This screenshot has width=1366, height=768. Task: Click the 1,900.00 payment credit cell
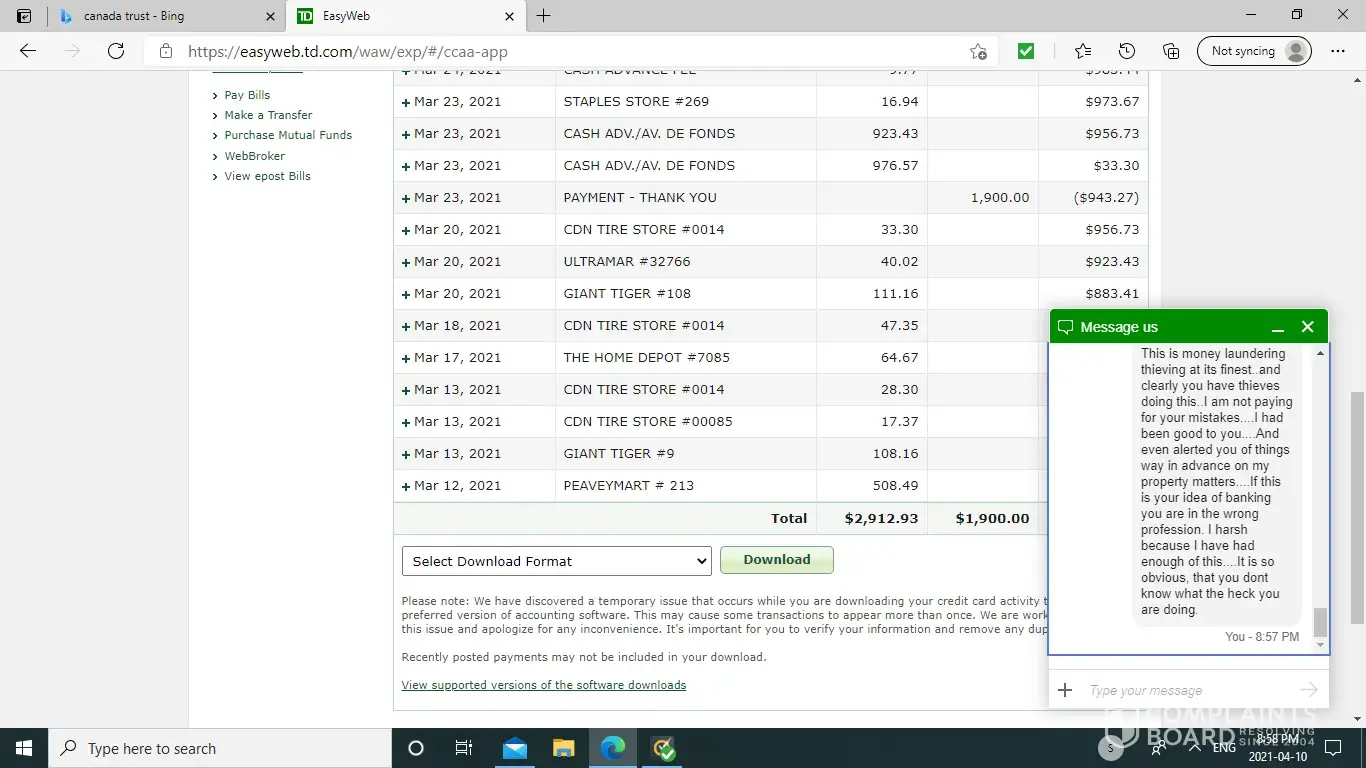point(983,198)
